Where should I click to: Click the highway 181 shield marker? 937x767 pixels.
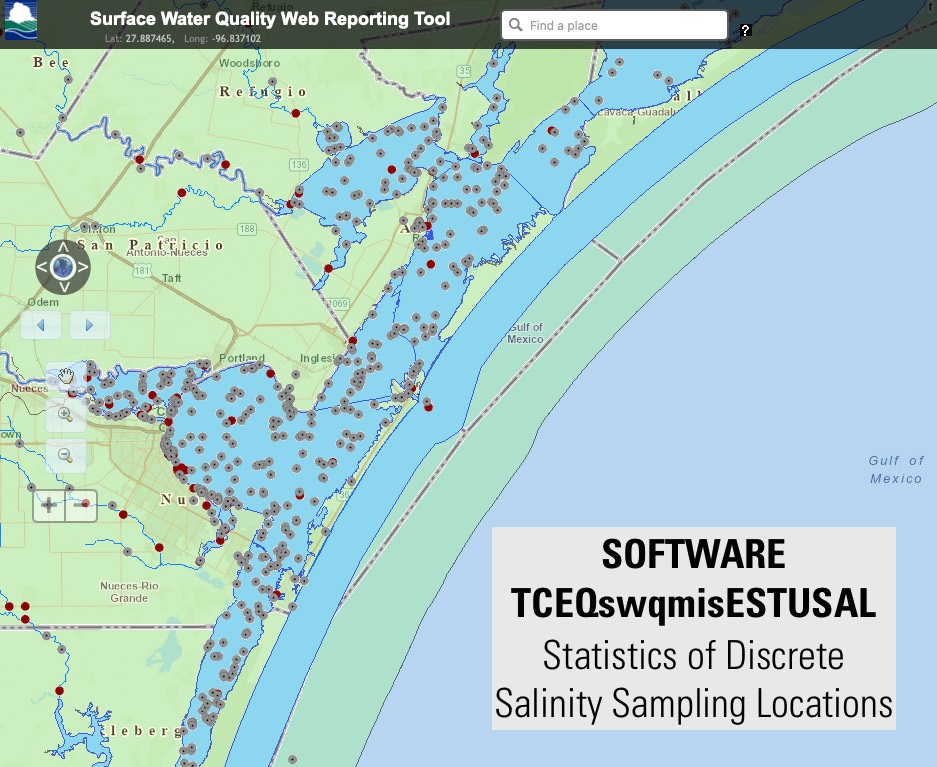(142, 270)
